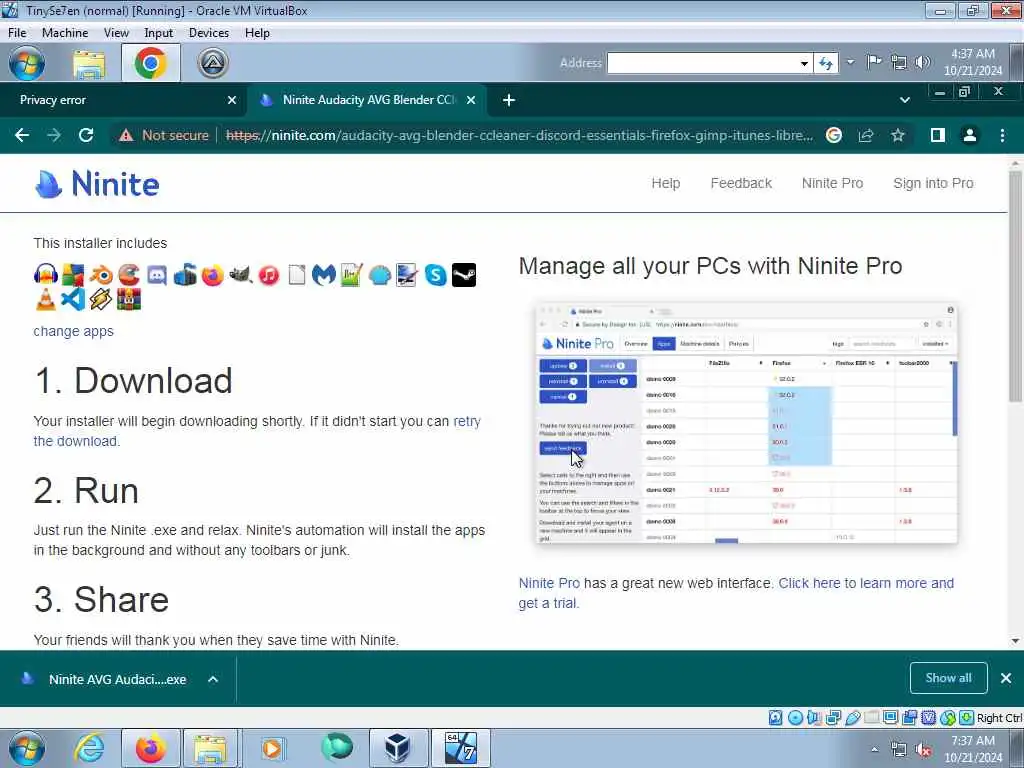This screenshot has width=1024, height=768.
Task: Click the Ninite logo in page header
Action: (97, 184)
